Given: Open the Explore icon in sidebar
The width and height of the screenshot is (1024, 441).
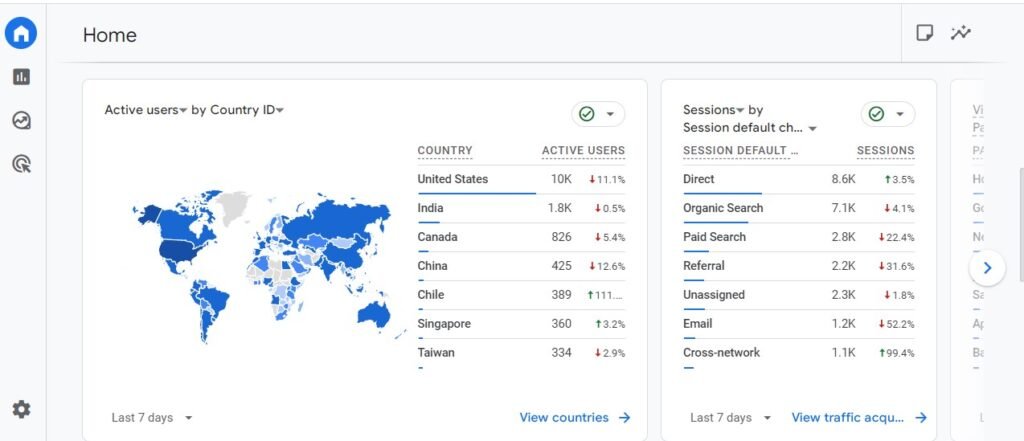Looking at the screenshot, I should [x=22, y=120].
